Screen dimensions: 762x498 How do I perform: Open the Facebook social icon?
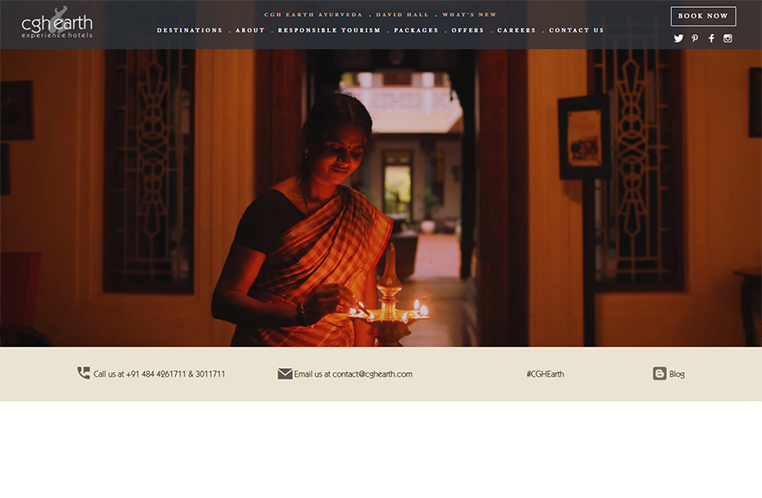[711, 38]
